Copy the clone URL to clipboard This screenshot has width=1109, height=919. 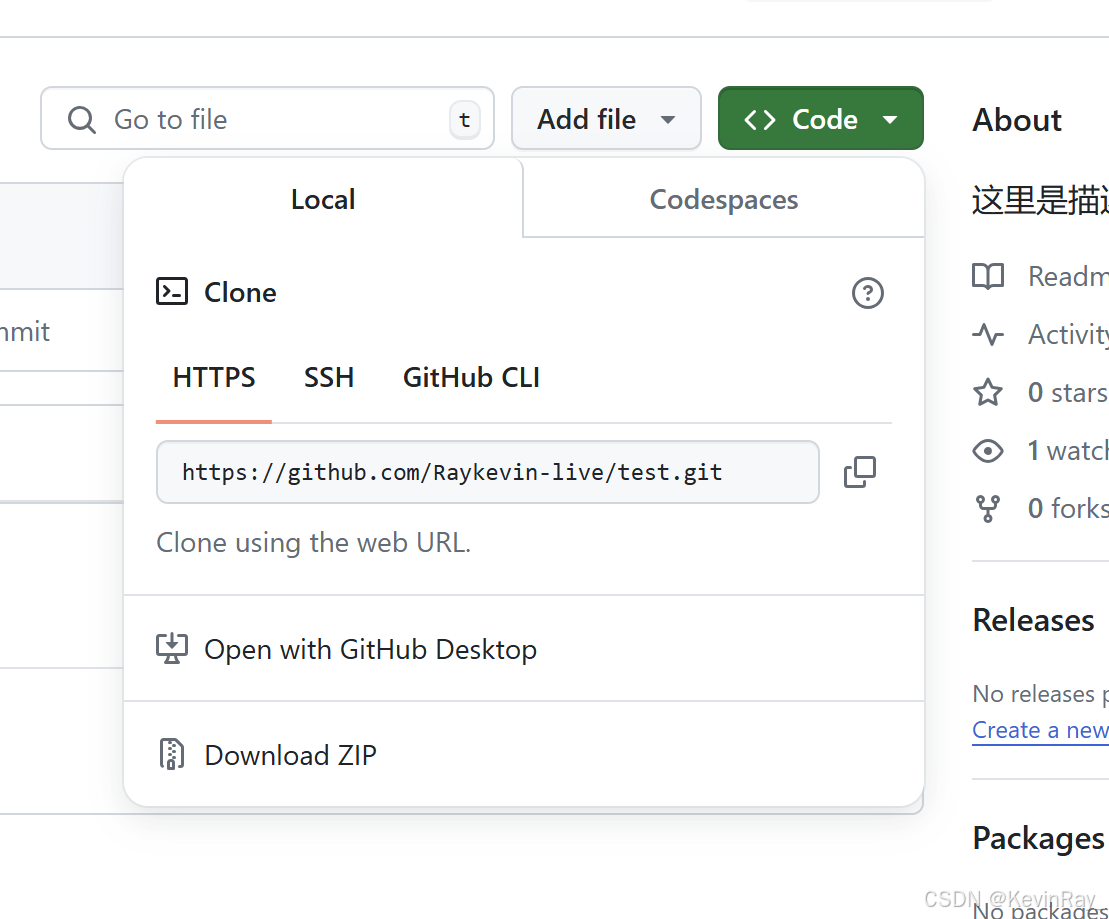tap(860, 472)
